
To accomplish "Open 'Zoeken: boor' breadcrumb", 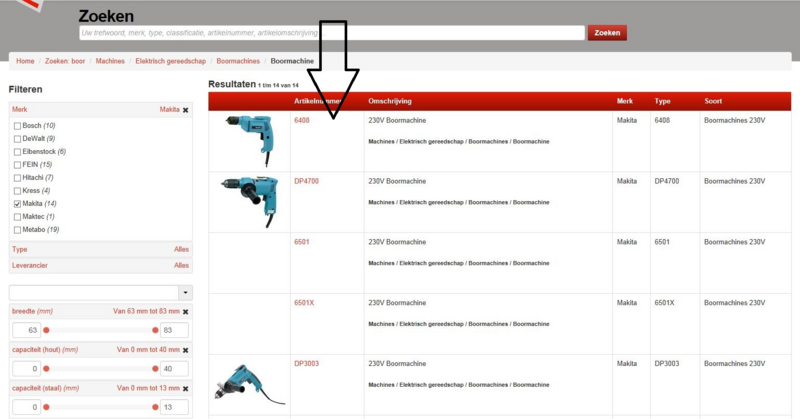I will [65, 61].
